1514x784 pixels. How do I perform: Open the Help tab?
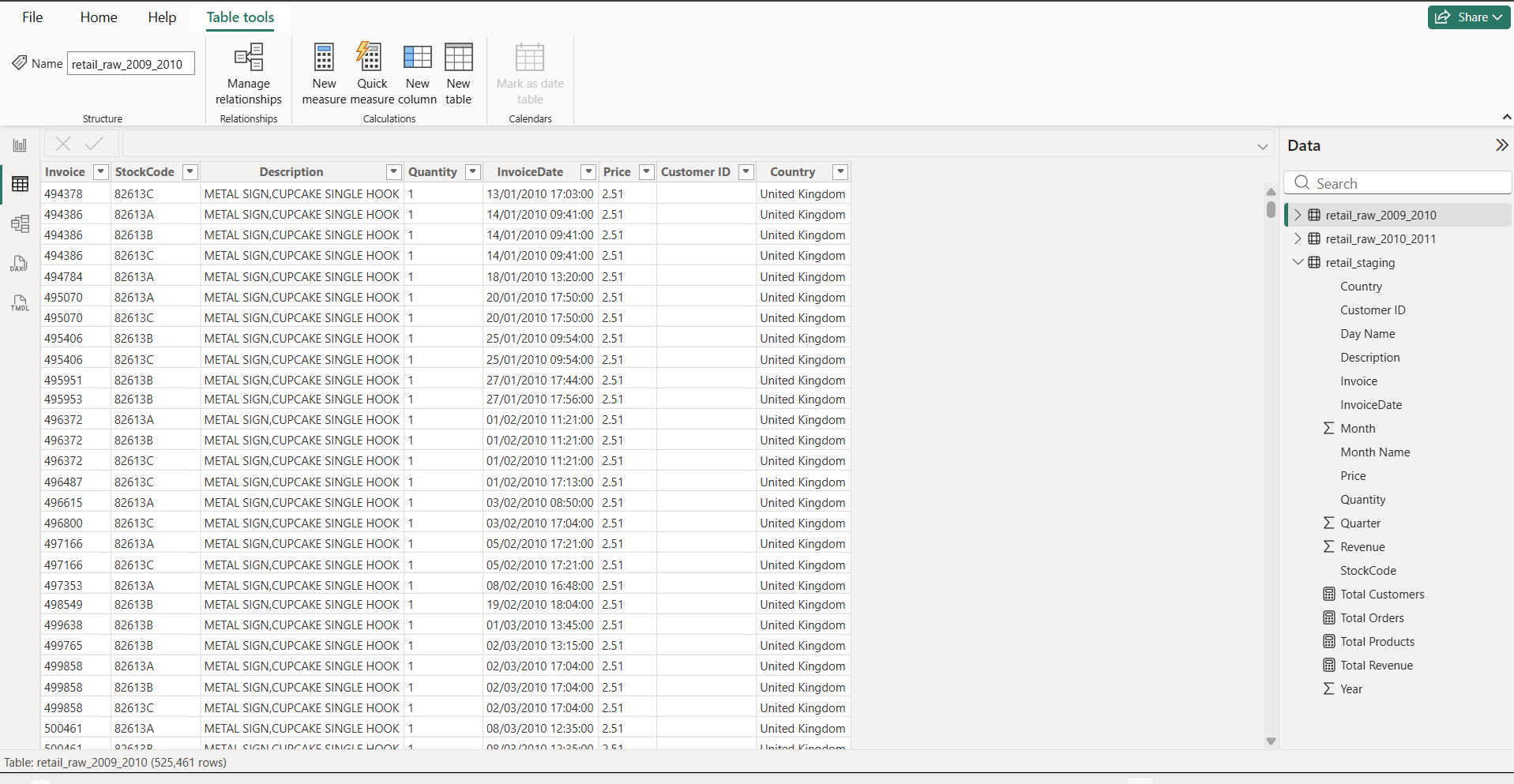click(x=162, y=17)
